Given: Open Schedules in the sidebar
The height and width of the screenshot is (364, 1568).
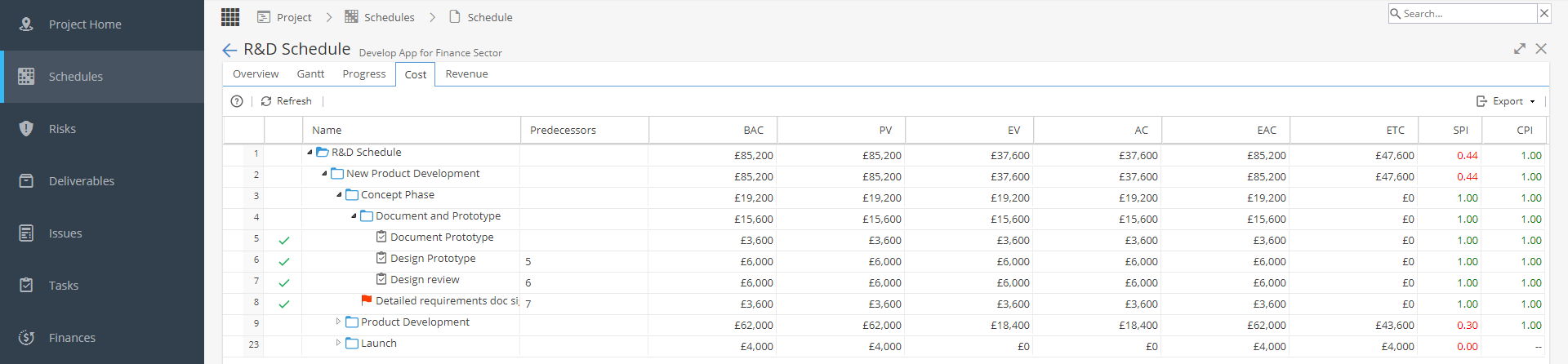Looking at the screenshot, I should tap(102, 77).
